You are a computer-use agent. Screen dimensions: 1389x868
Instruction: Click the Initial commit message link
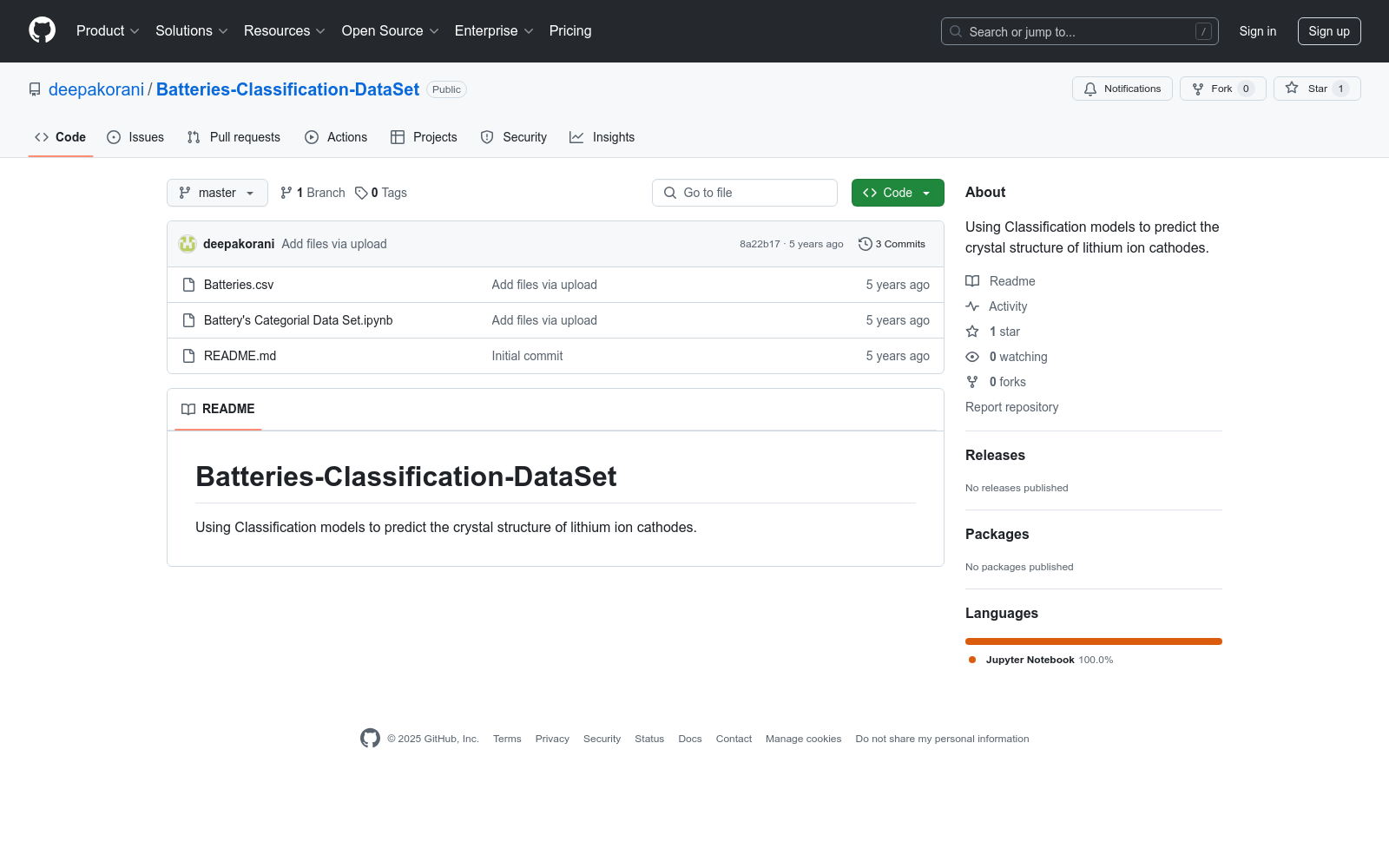tap(527, 356)
